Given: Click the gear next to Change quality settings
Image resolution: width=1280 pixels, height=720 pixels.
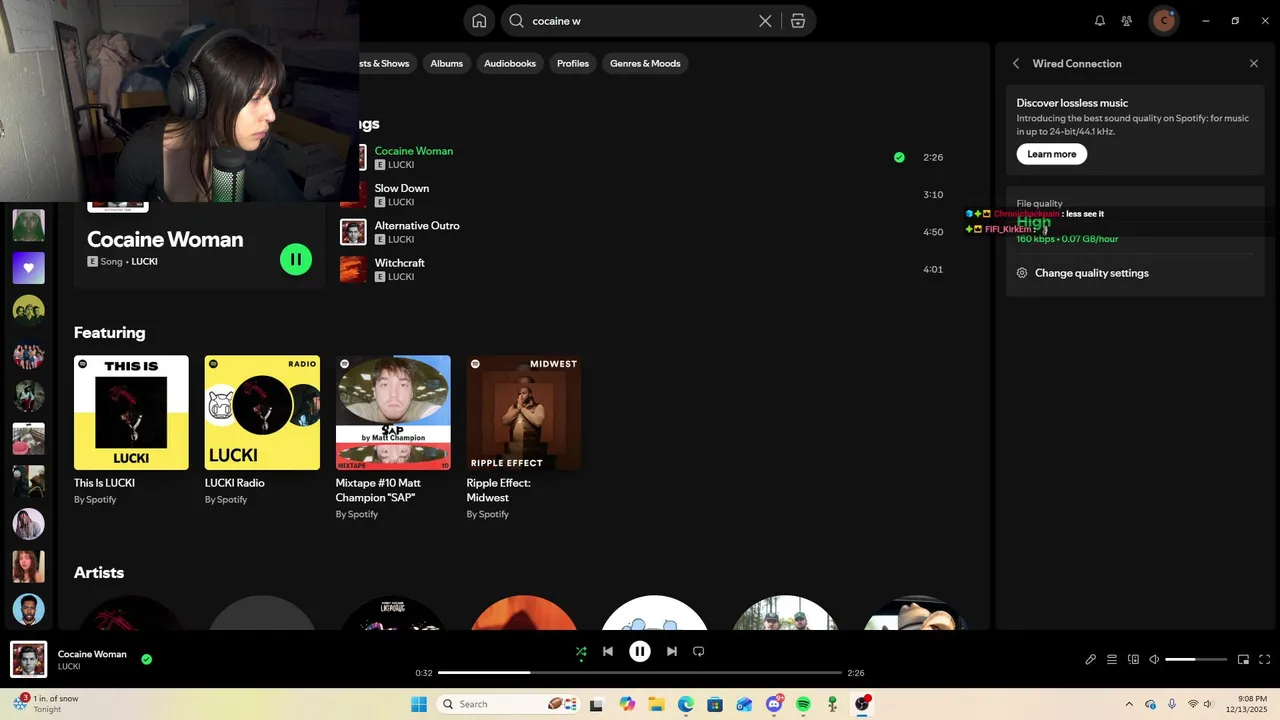Looking at the screenshot, I should point(1022,273).
